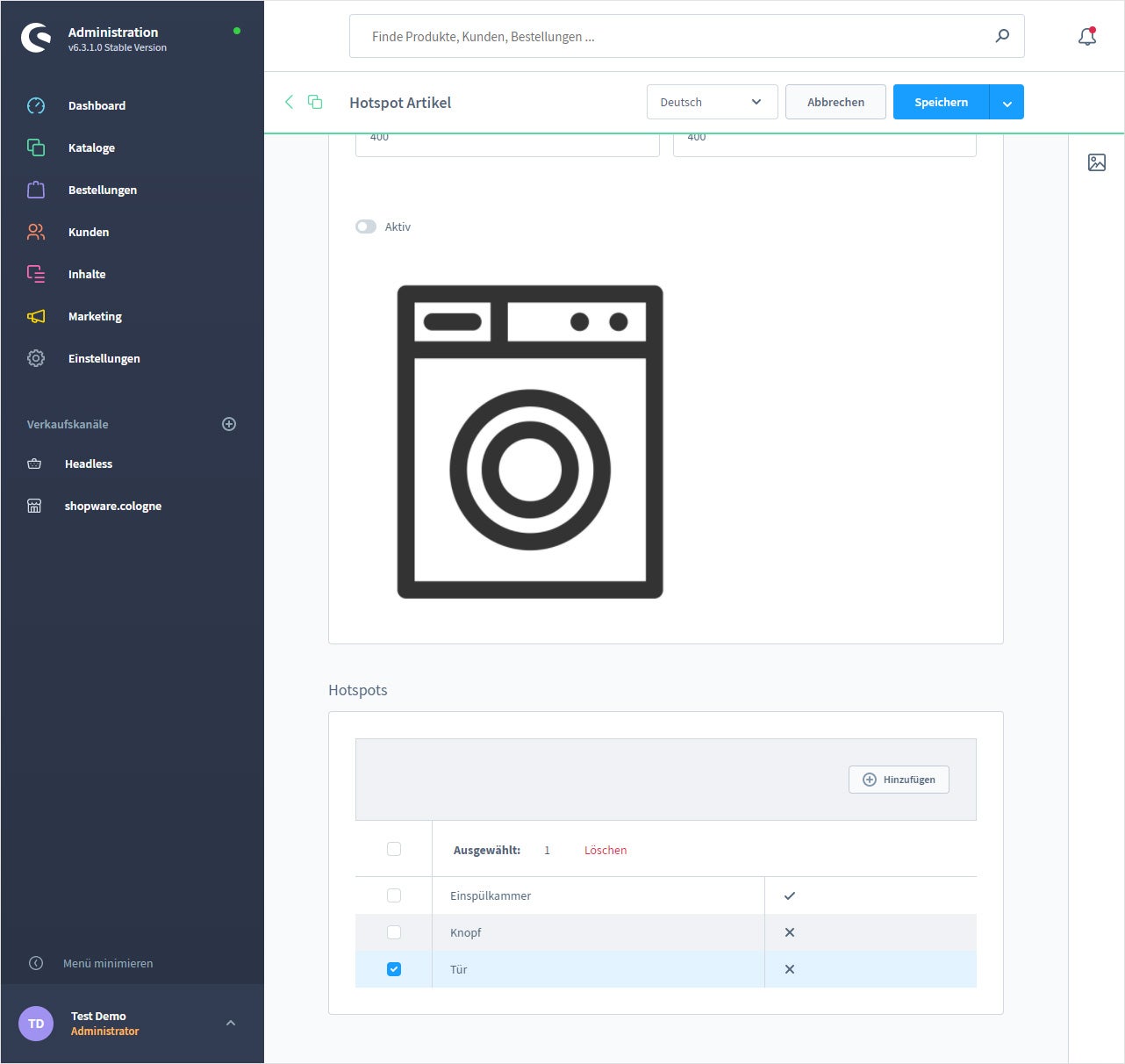Click the red Löschen link
This screenshot has height=1064, width=1125.
pos(605,850)
